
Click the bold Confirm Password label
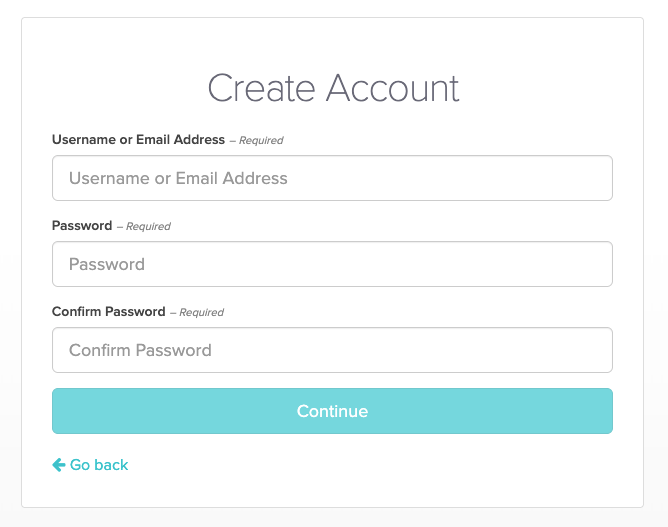point(108,312)
